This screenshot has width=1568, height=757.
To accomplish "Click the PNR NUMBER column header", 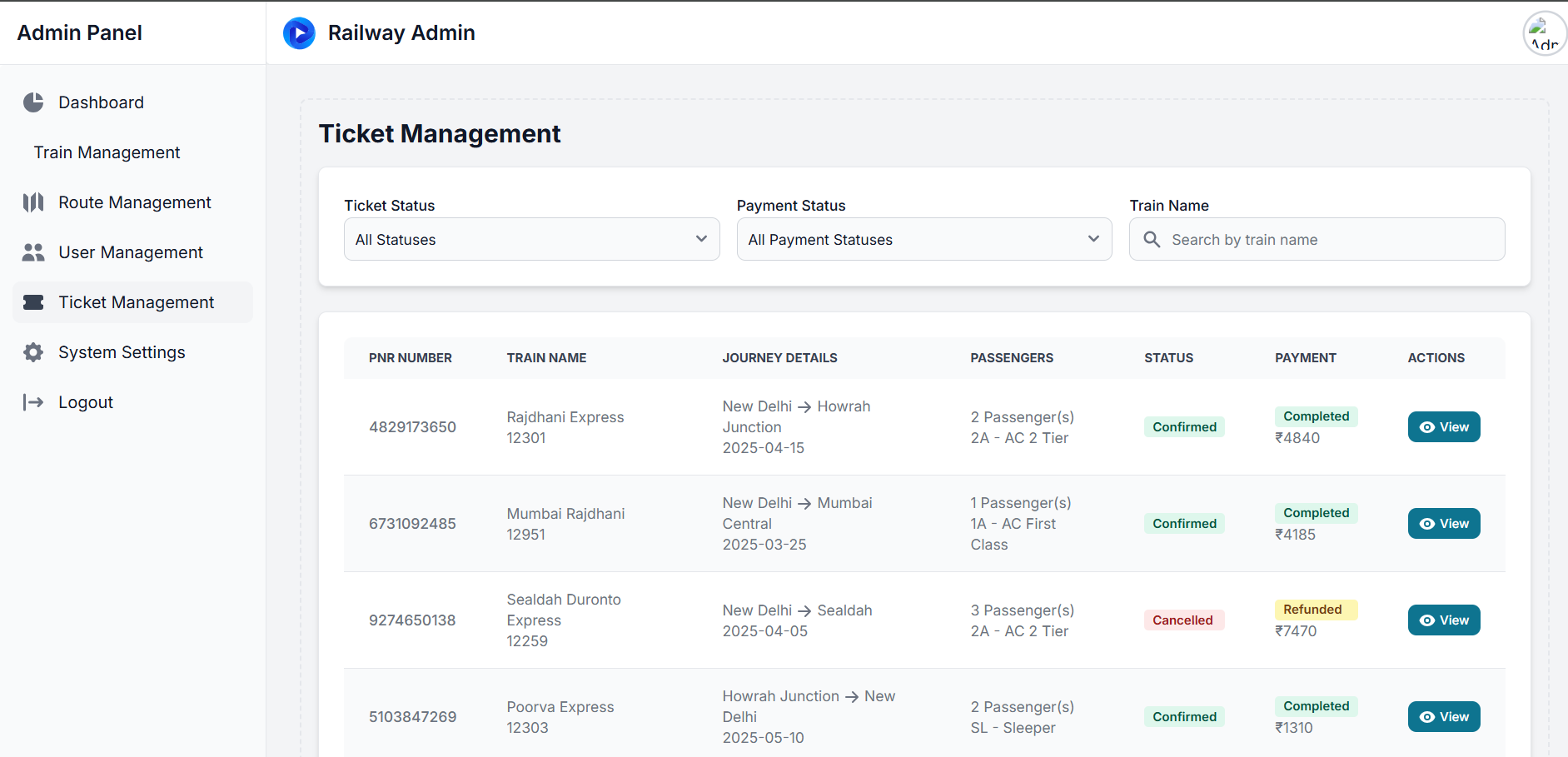I will tap(411, 358).
